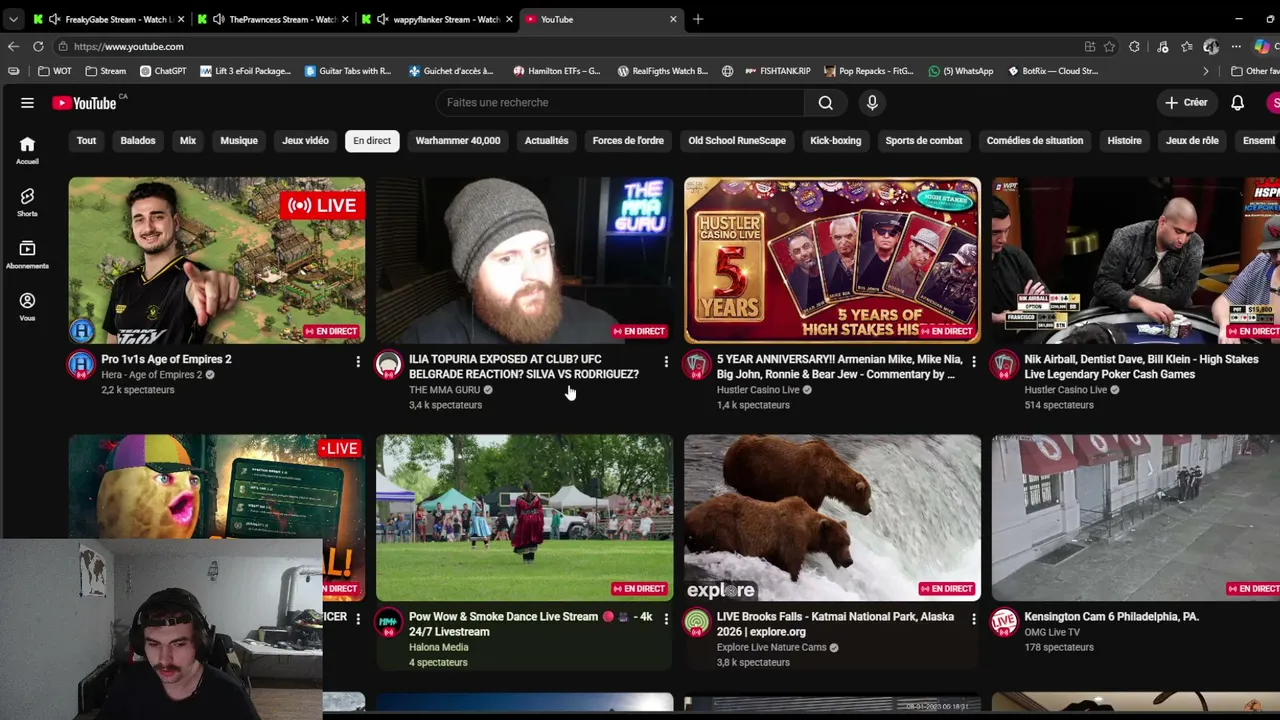Open options menu for Pow Wow & Smoke Dance stream
This screenshot has width=1280, height=720.
[666, 619]
